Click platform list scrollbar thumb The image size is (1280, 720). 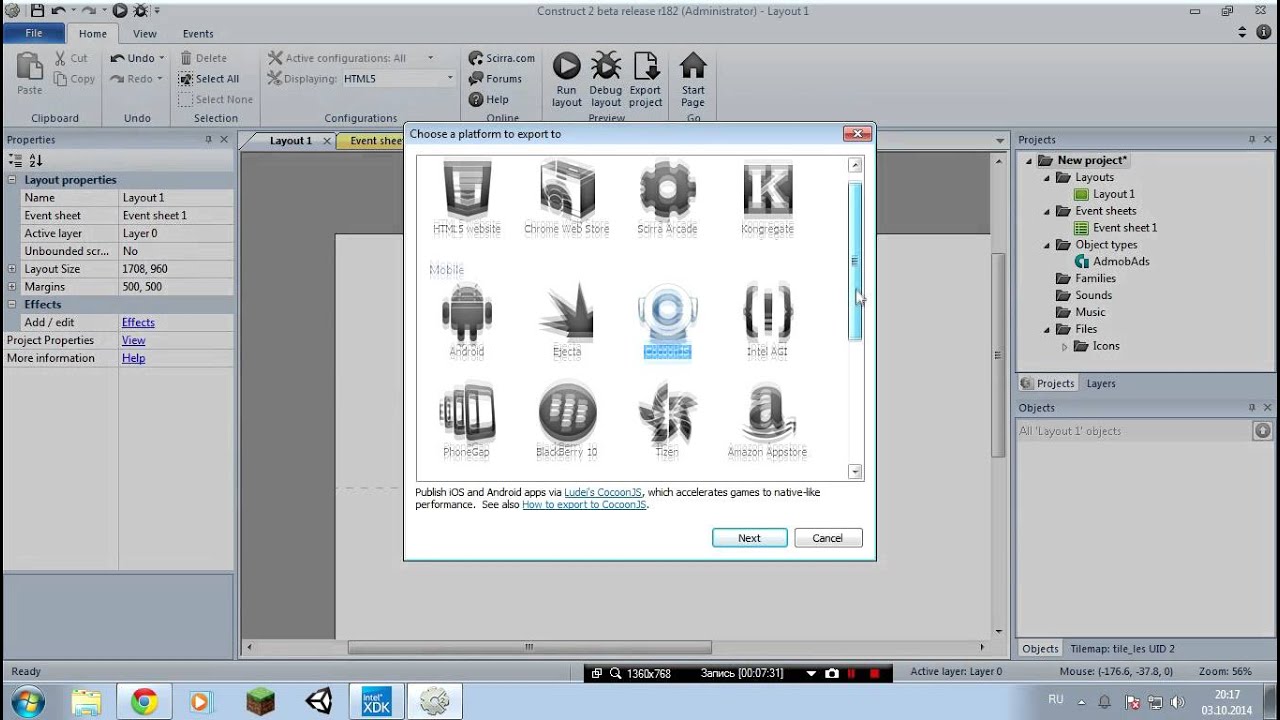click(855, 261)
